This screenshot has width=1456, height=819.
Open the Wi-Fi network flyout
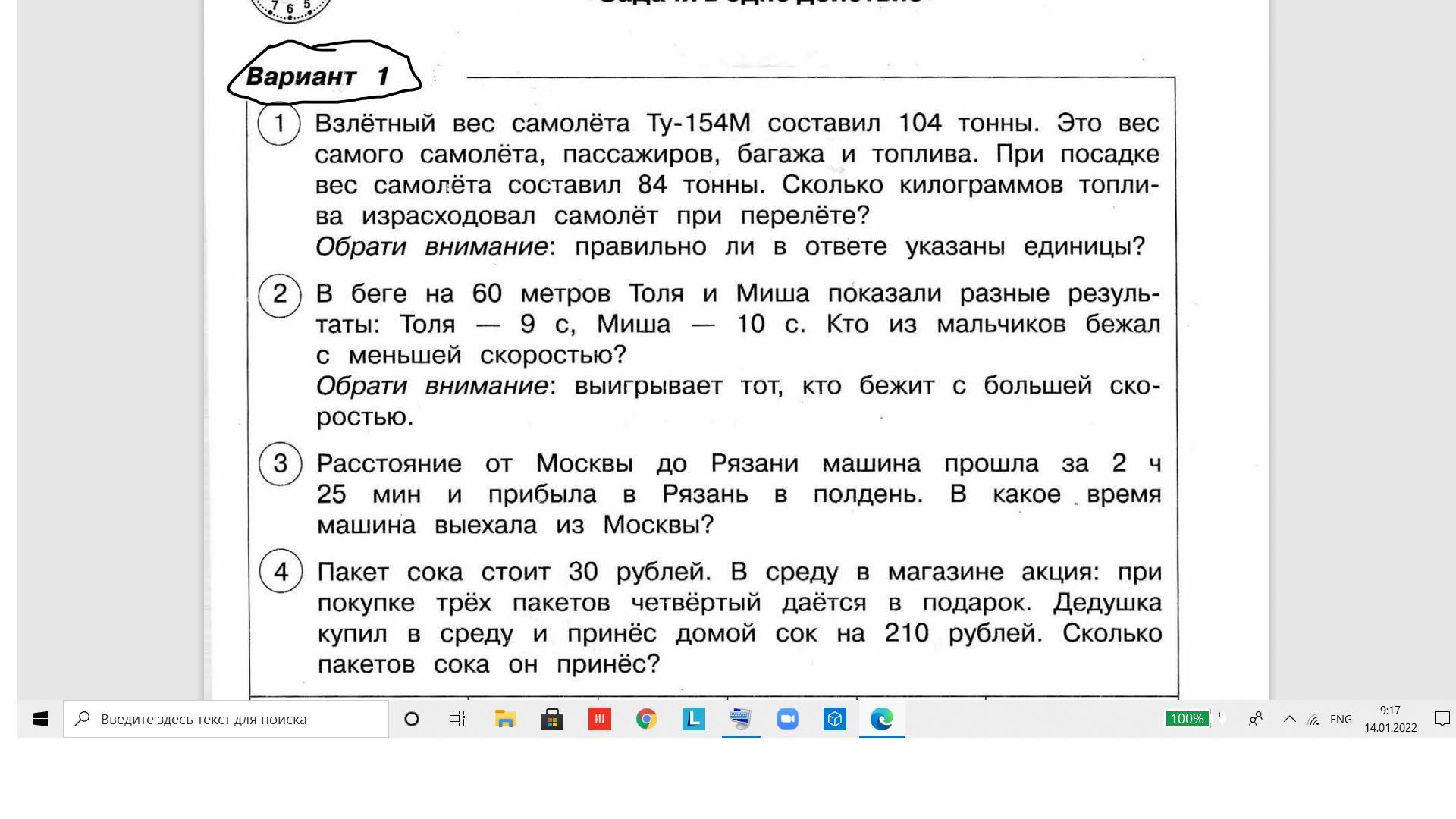(x=1314, y=719)
